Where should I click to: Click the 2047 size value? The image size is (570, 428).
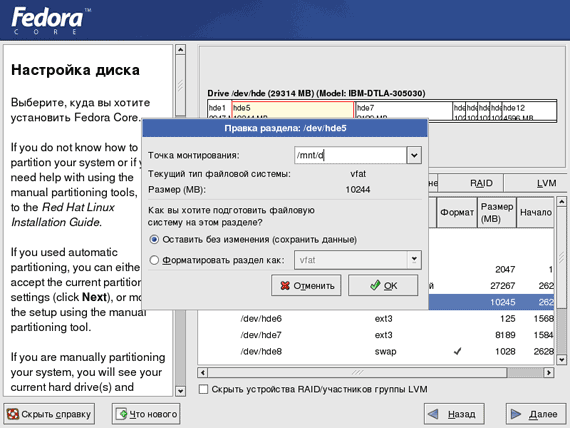point(505,269)
